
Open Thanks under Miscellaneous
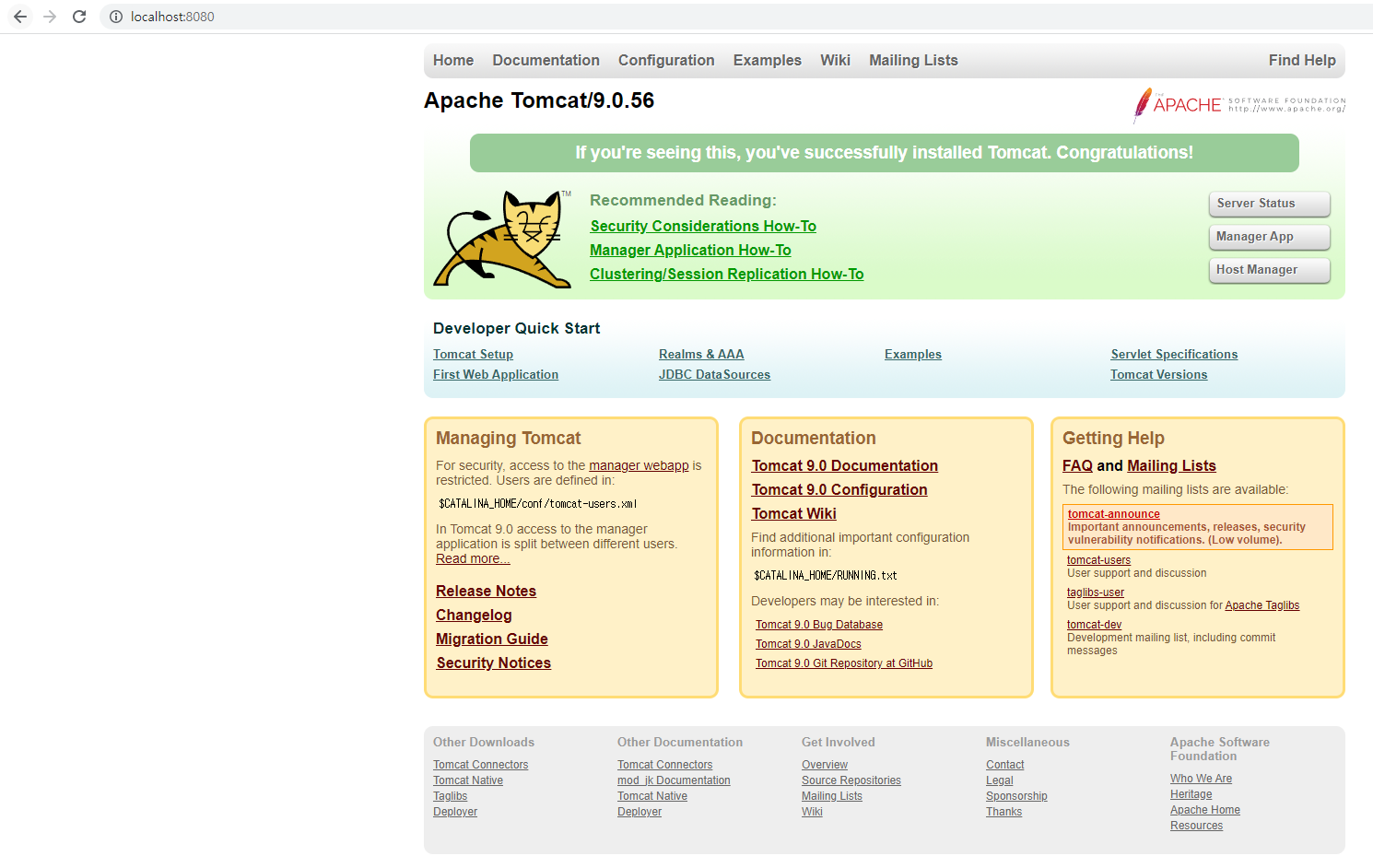coord(1003,812)
